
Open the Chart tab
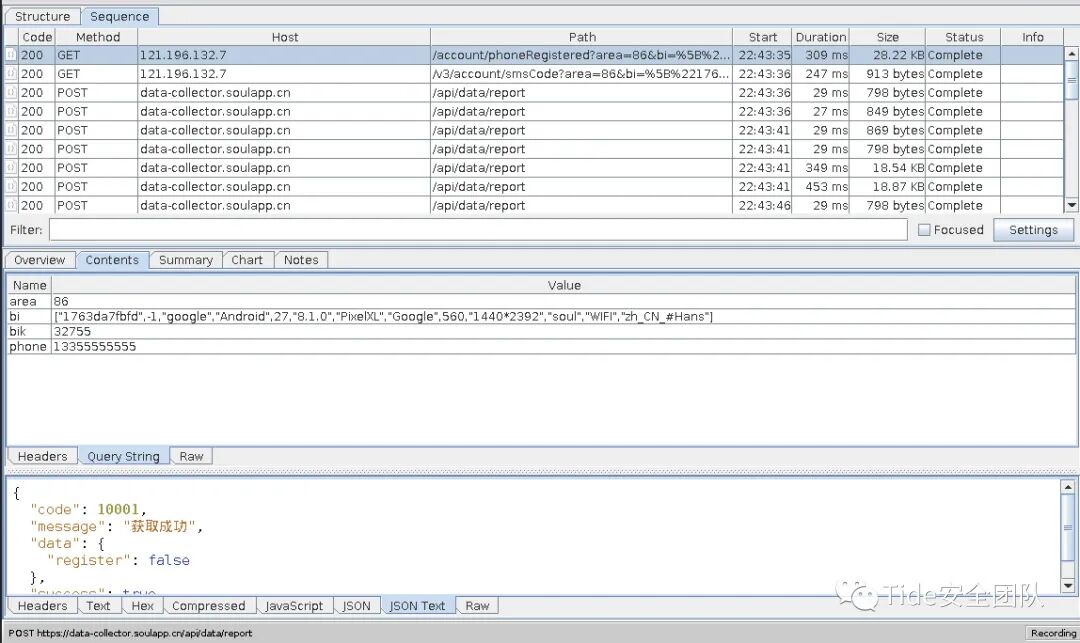click(x=247, y=260)
